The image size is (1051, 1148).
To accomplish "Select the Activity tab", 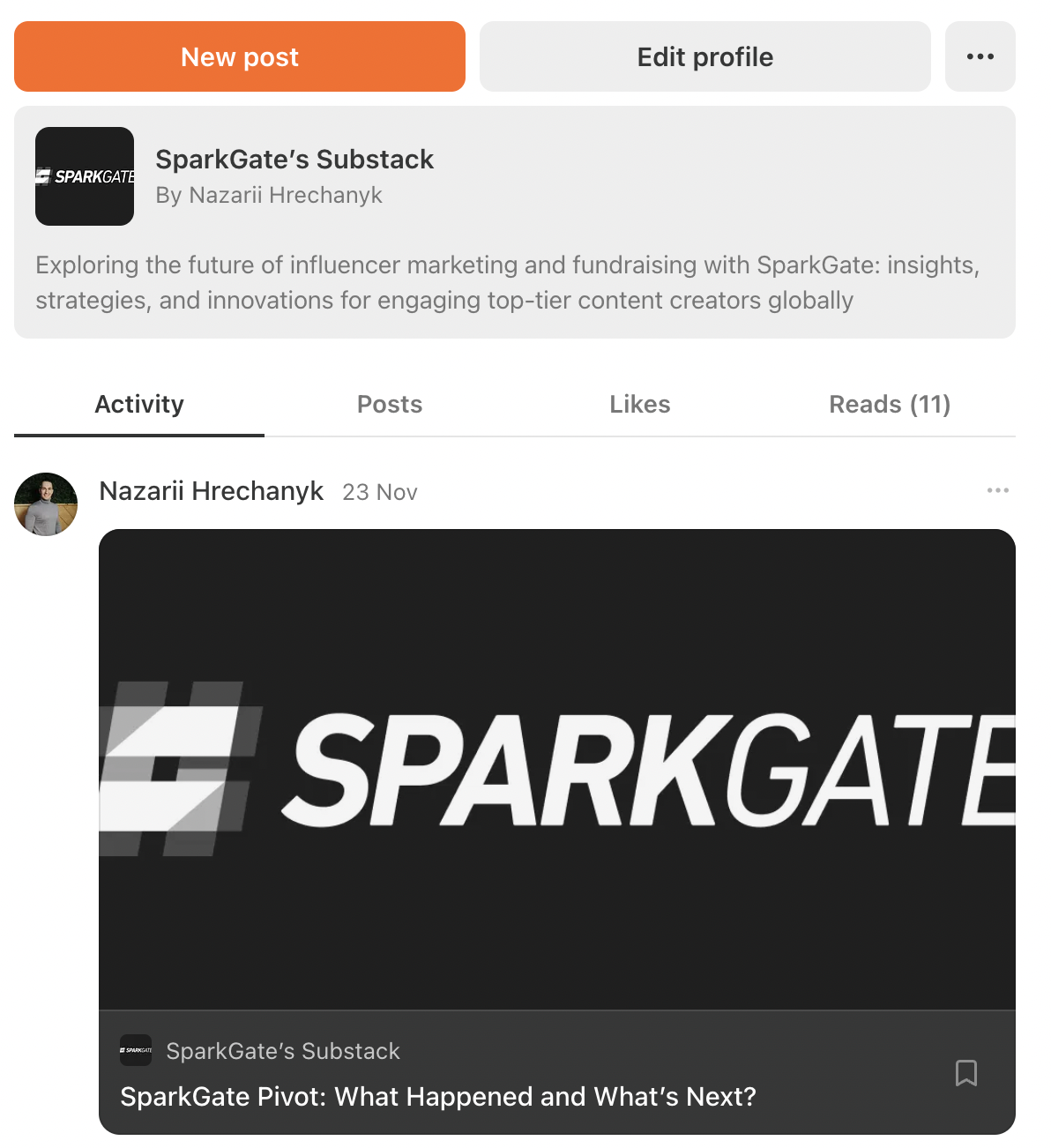I will tap(139, 404).
